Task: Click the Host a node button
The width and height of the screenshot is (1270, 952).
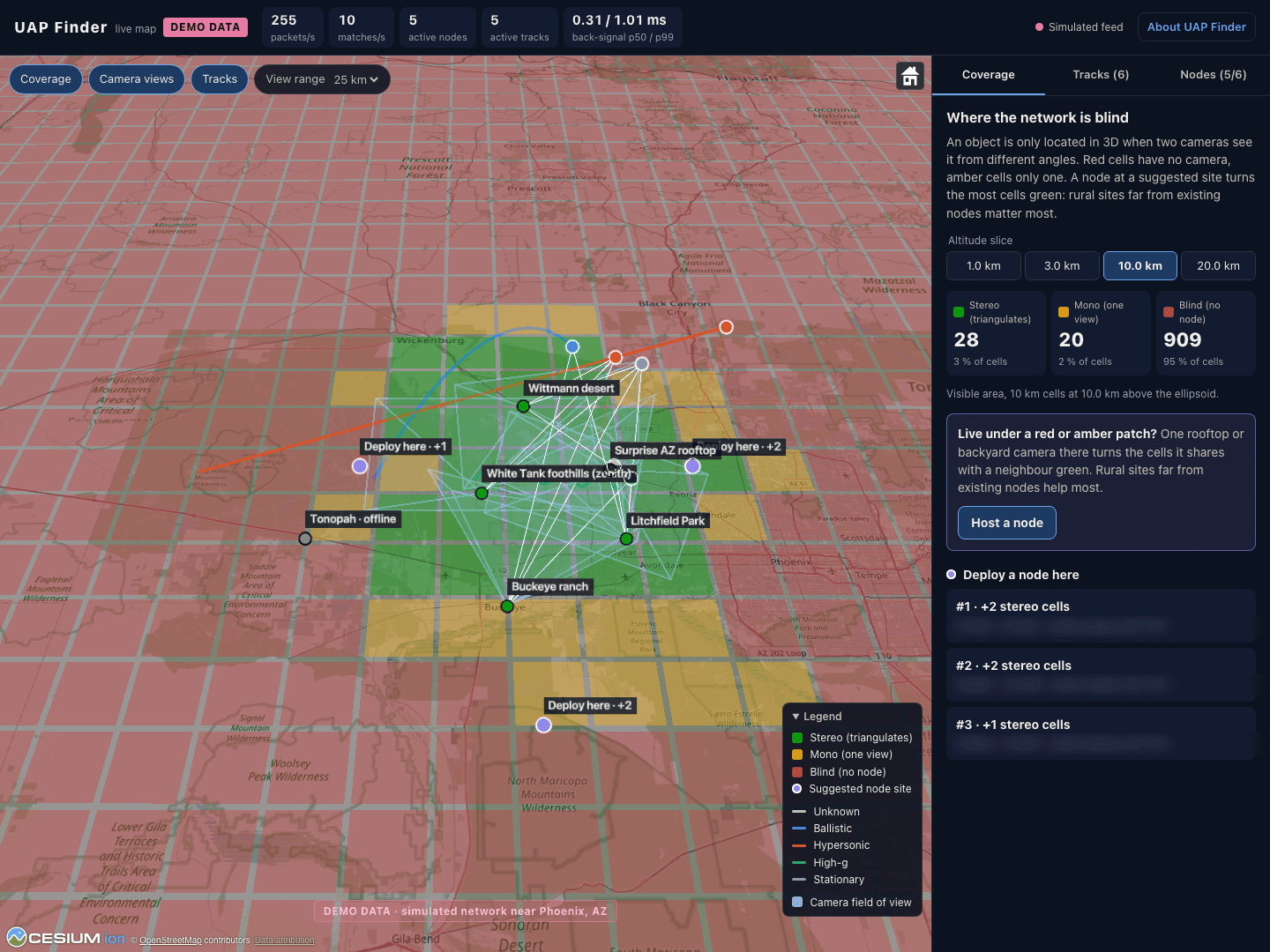Action: tap(1007, 523)
